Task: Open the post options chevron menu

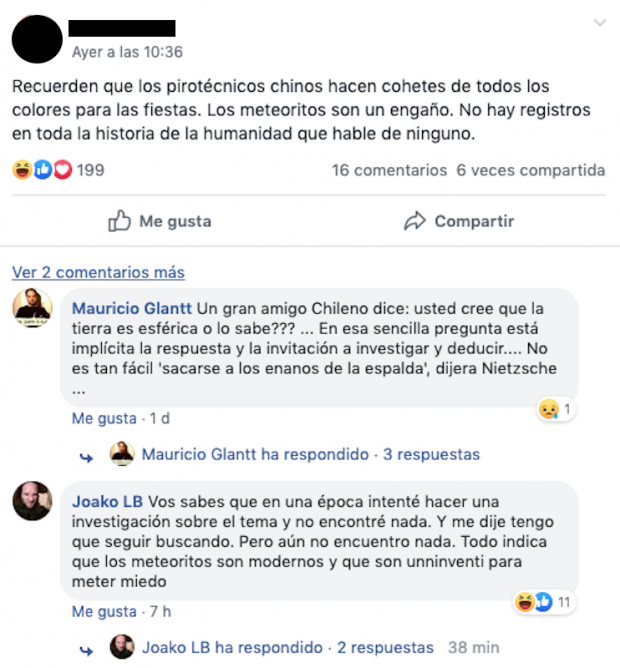Action: tap(600, 23)
